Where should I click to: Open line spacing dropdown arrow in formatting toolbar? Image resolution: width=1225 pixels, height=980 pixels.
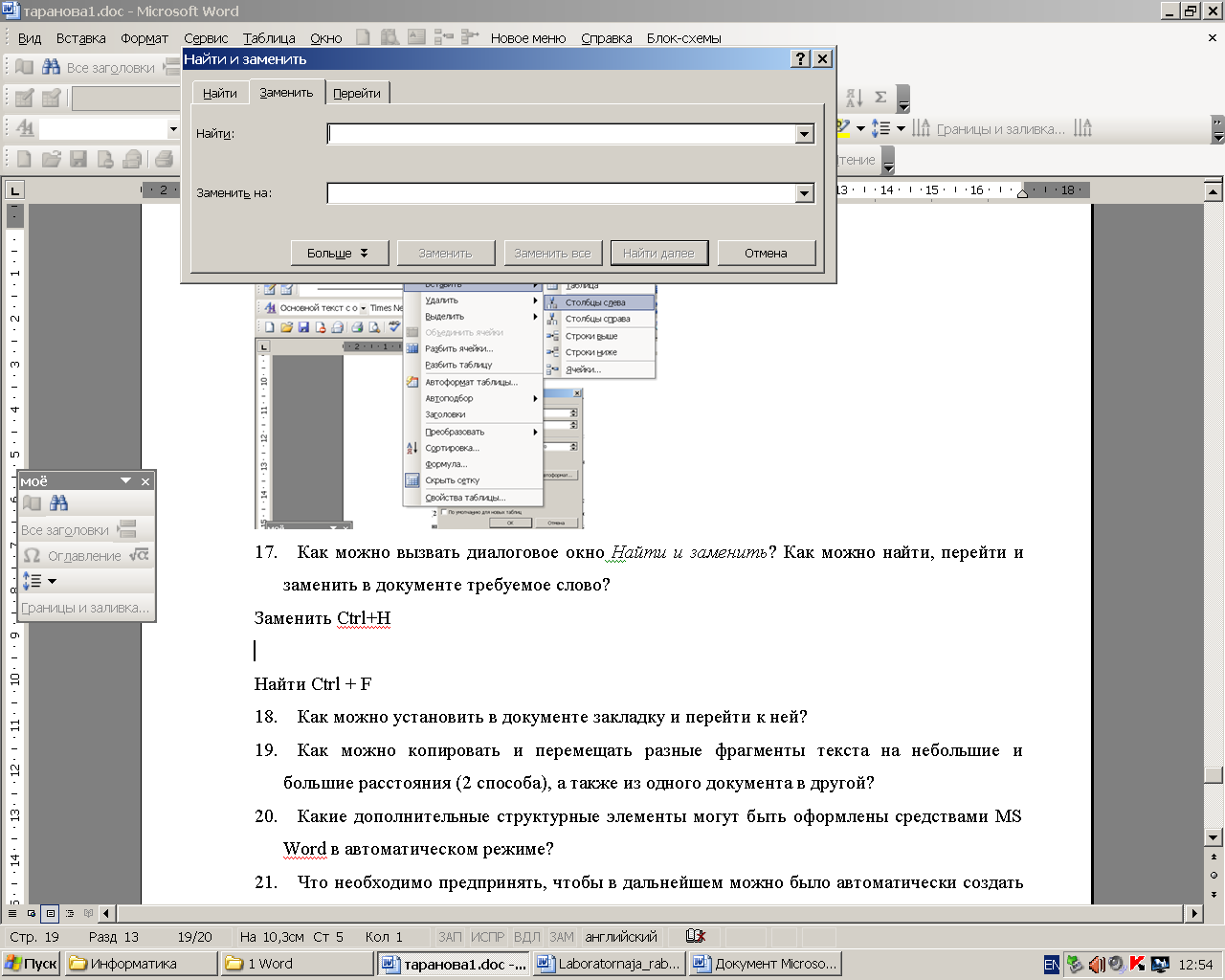click(901, 128)
